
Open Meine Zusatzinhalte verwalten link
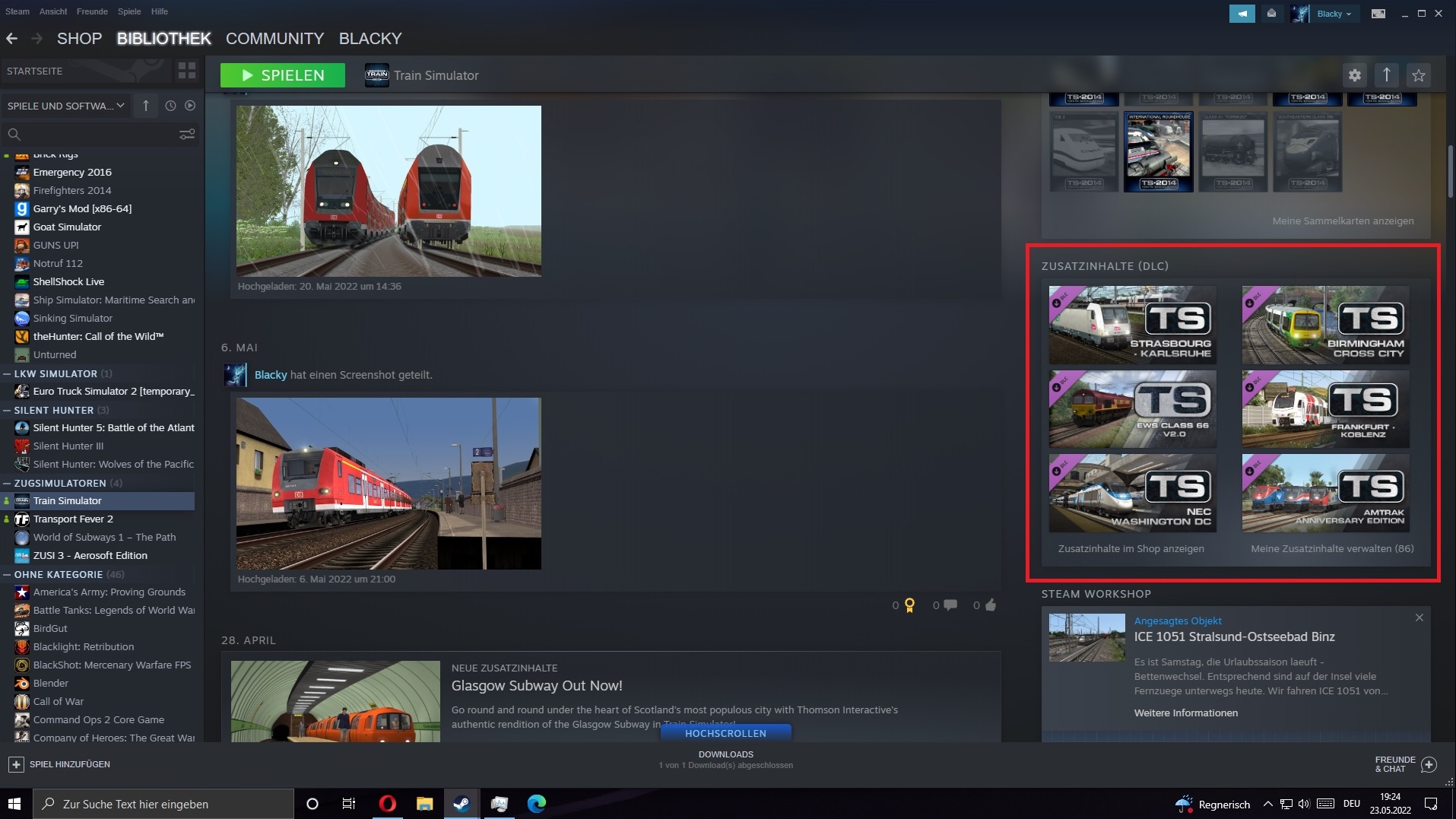(x=1332, y=548)
